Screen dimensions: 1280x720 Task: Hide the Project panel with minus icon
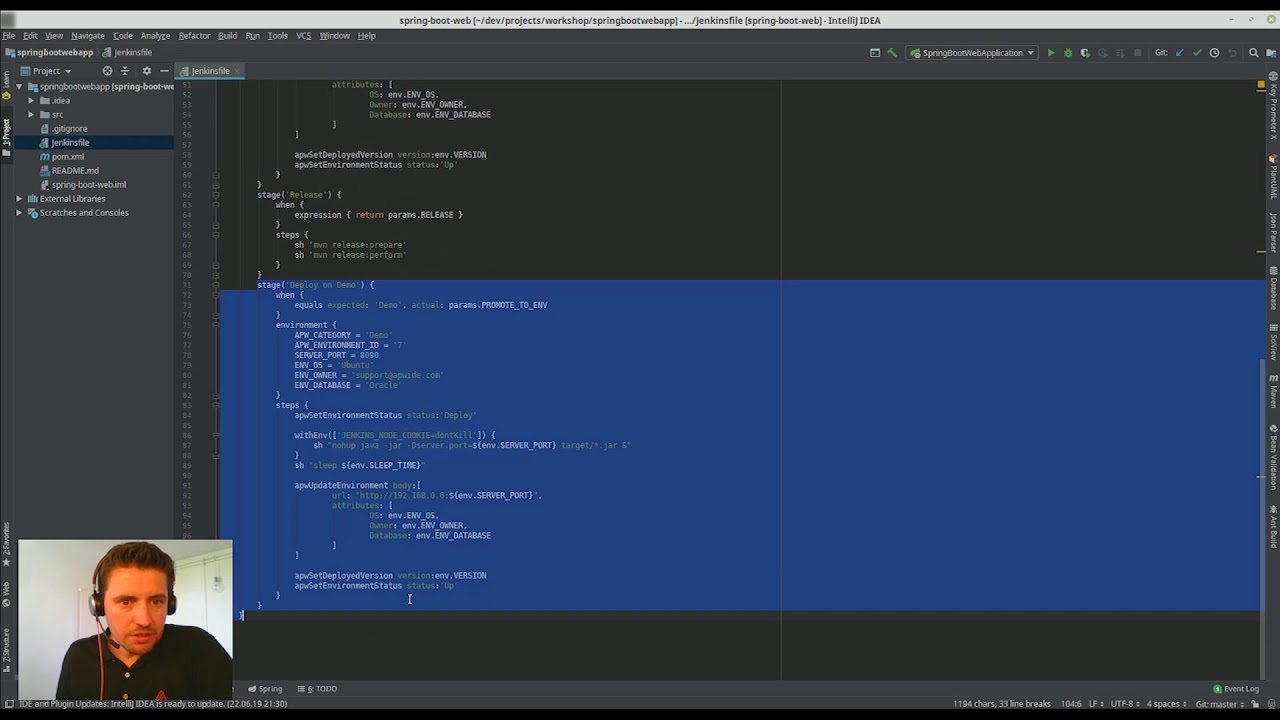tap(164, 71)
